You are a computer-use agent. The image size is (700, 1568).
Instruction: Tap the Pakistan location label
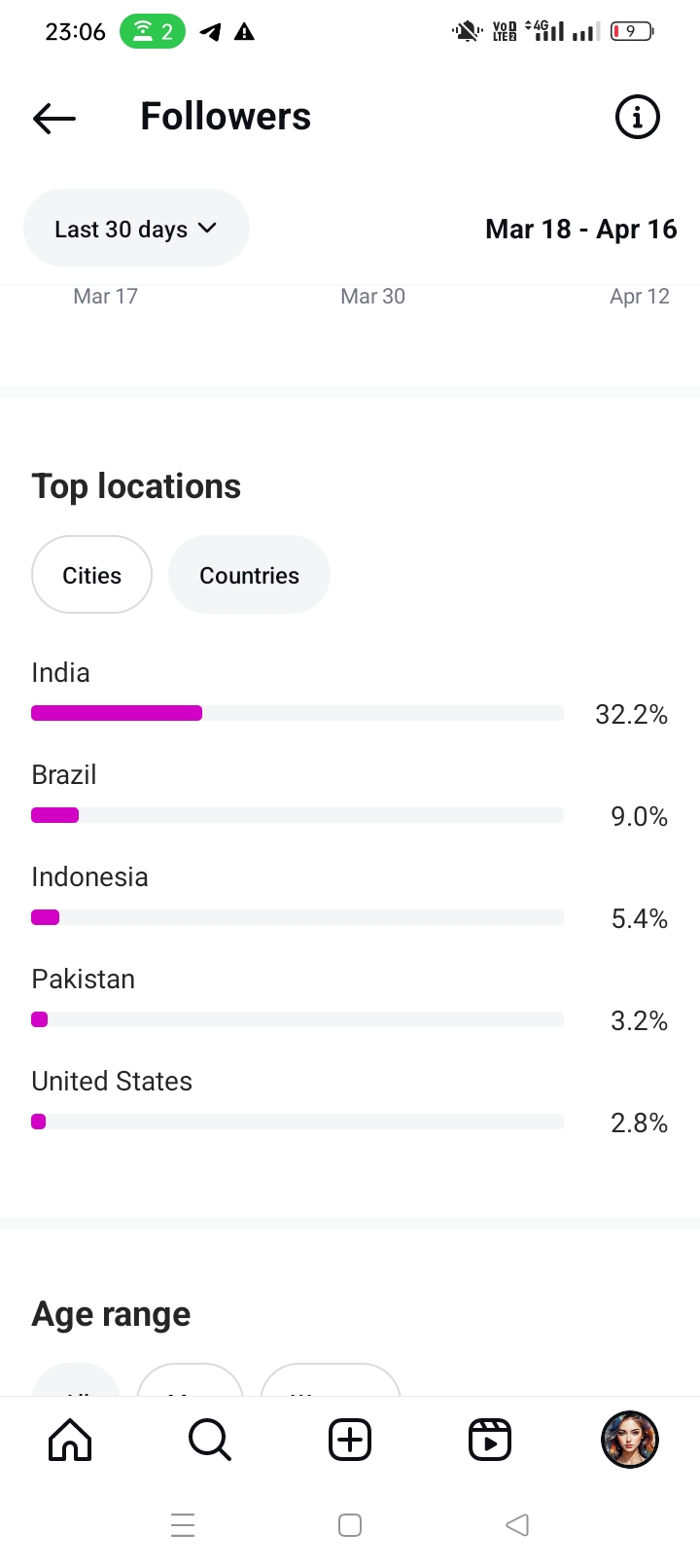(x=83, y=979)
